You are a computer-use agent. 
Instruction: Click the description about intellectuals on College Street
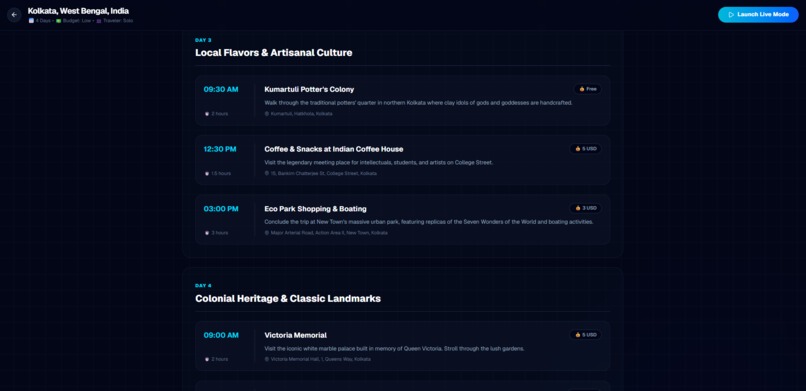(x=378, y=162)
